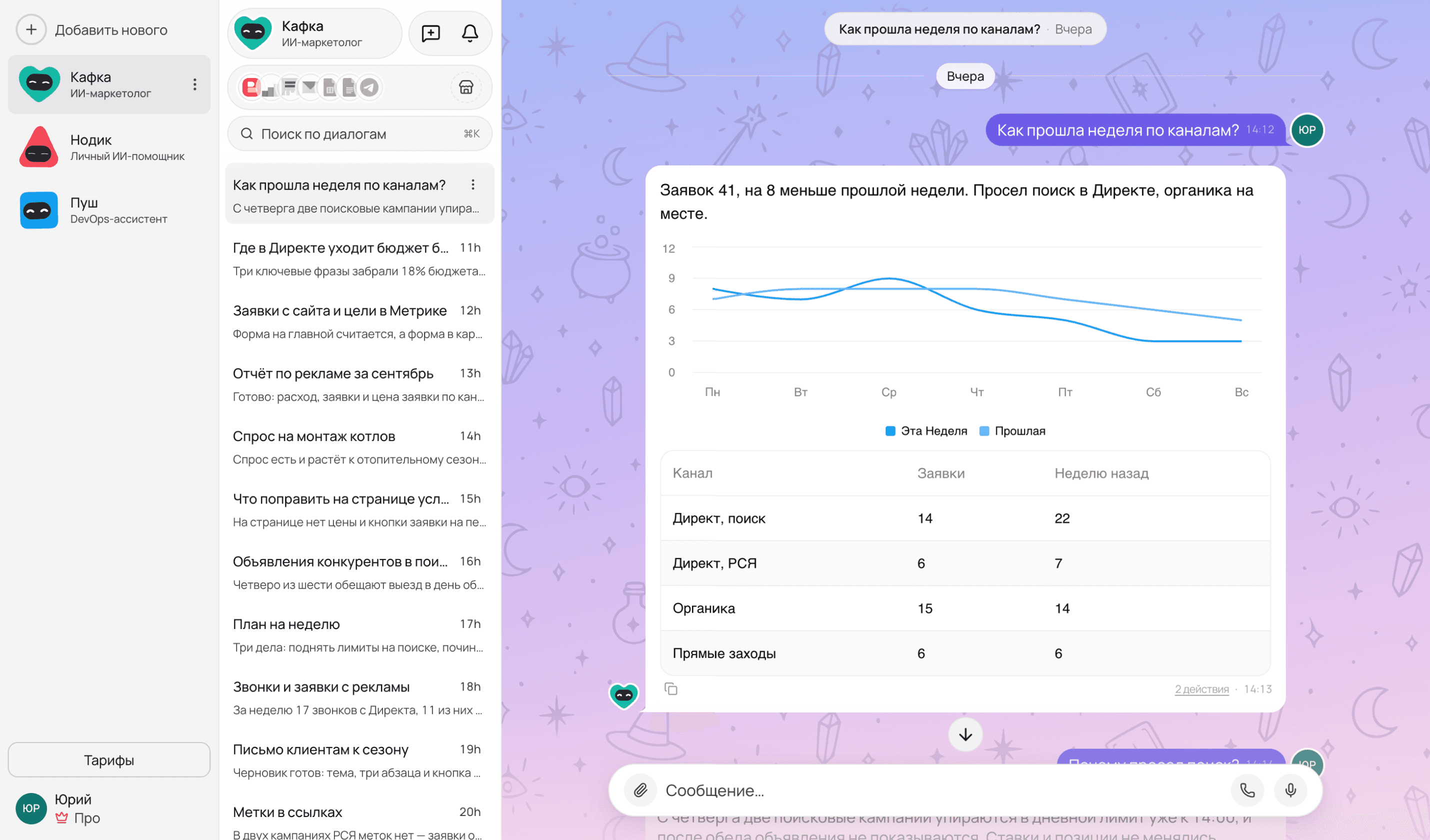Open the new chat icon in header

430,33
